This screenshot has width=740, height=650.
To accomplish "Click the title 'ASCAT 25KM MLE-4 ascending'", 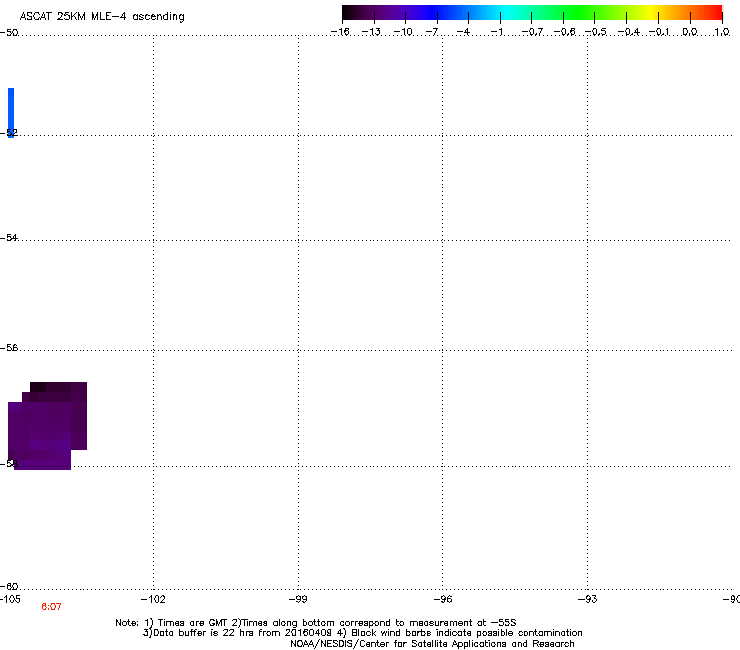I will (x=102, y=17).
